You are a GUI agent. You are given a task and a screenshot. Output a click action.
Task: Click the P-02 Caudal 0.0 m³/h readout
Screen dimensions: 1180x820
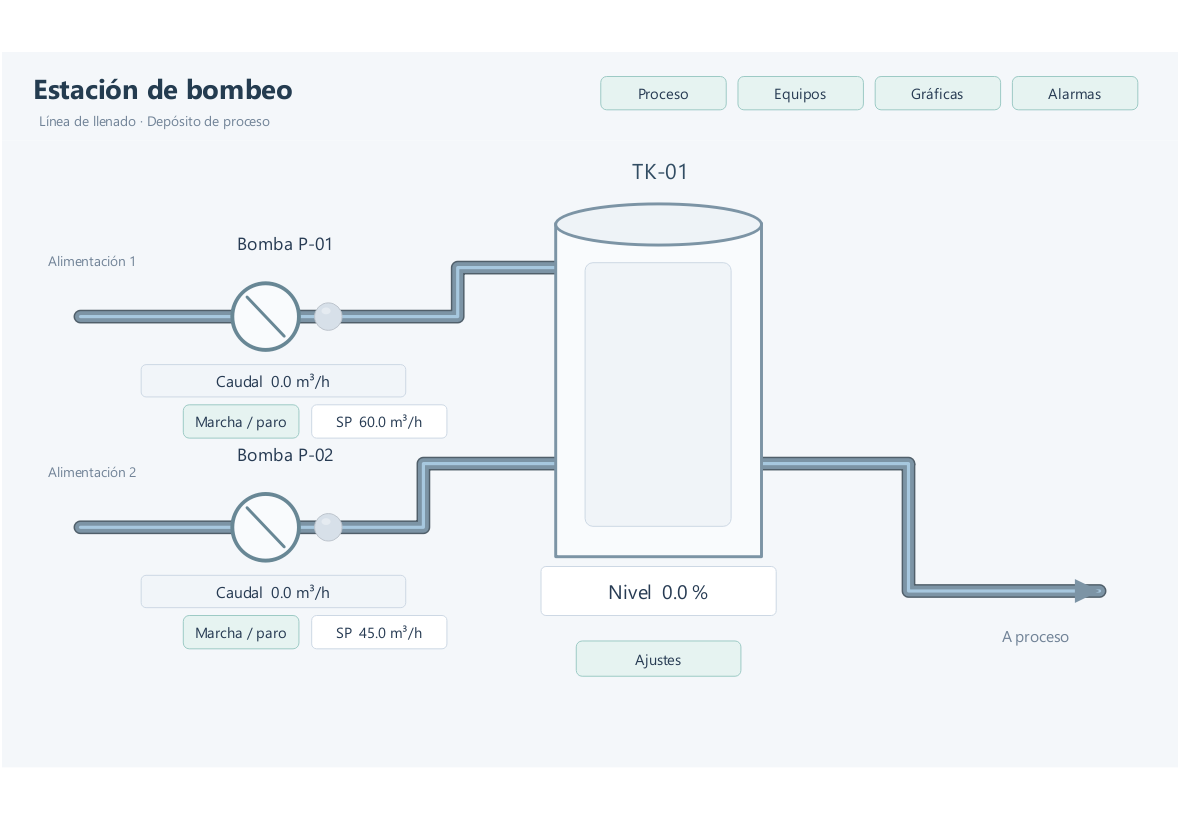273,592
